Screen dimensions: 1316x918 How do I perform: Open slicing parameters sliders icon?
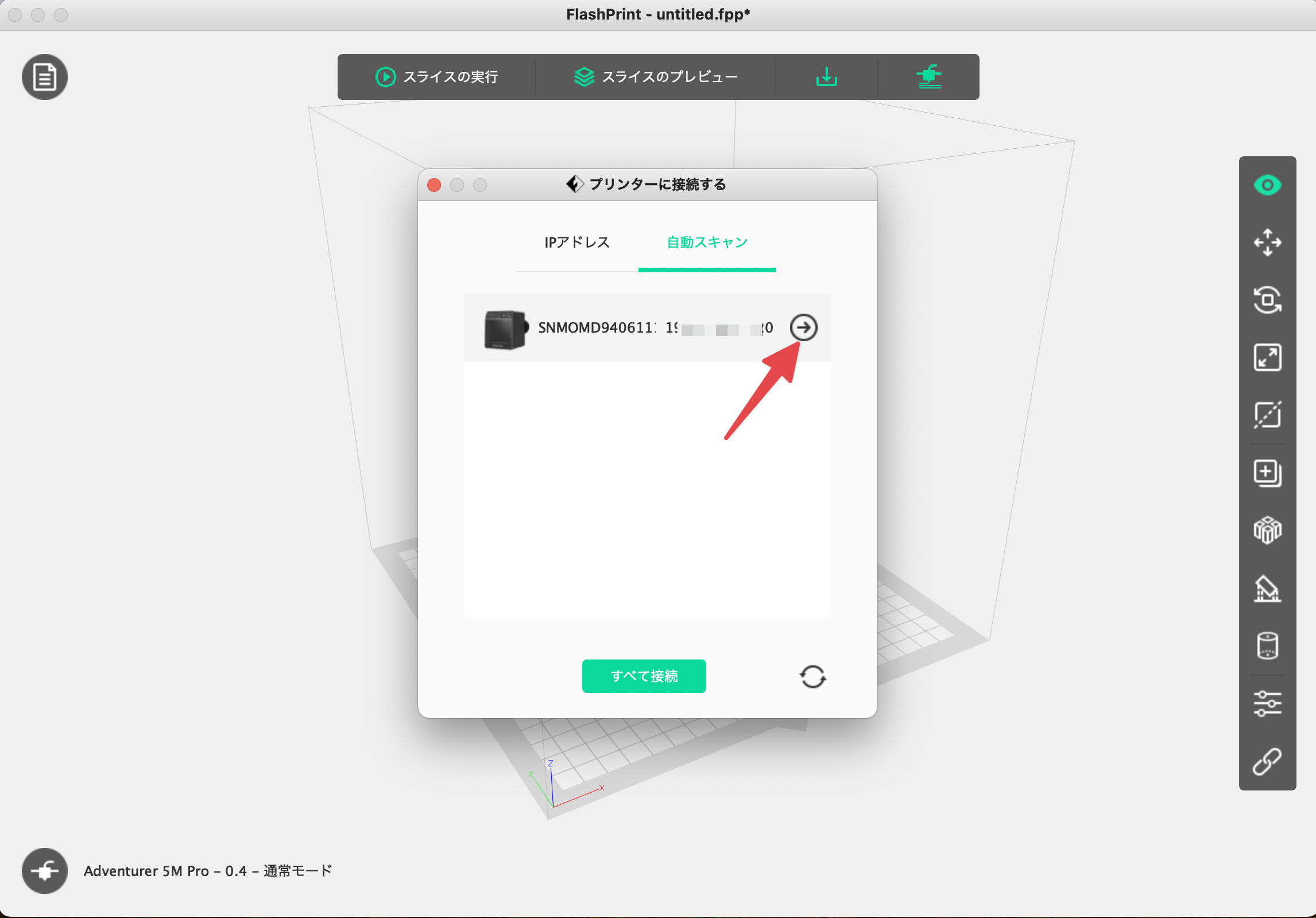tap(1267, 704)
